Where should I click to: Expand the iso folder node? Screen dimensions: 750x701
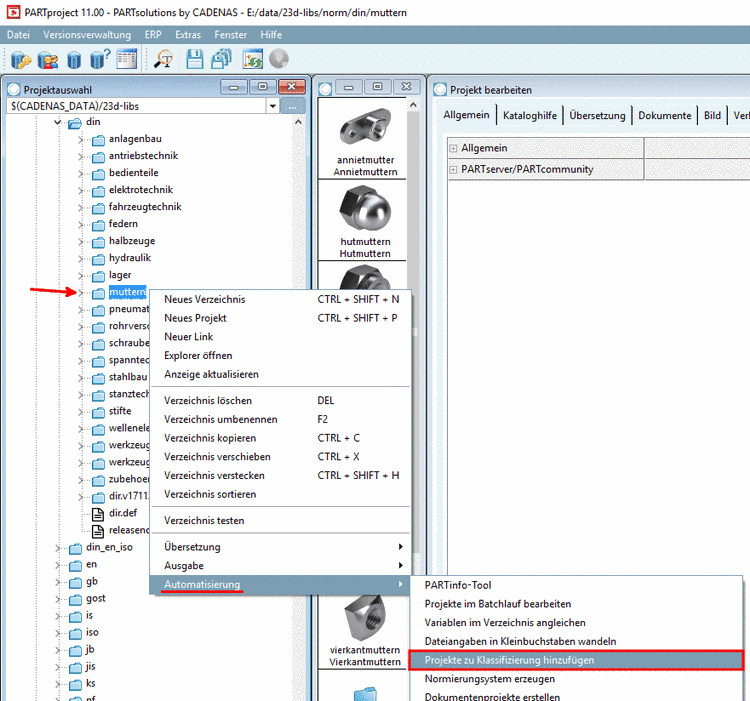(x=58, y=633)
